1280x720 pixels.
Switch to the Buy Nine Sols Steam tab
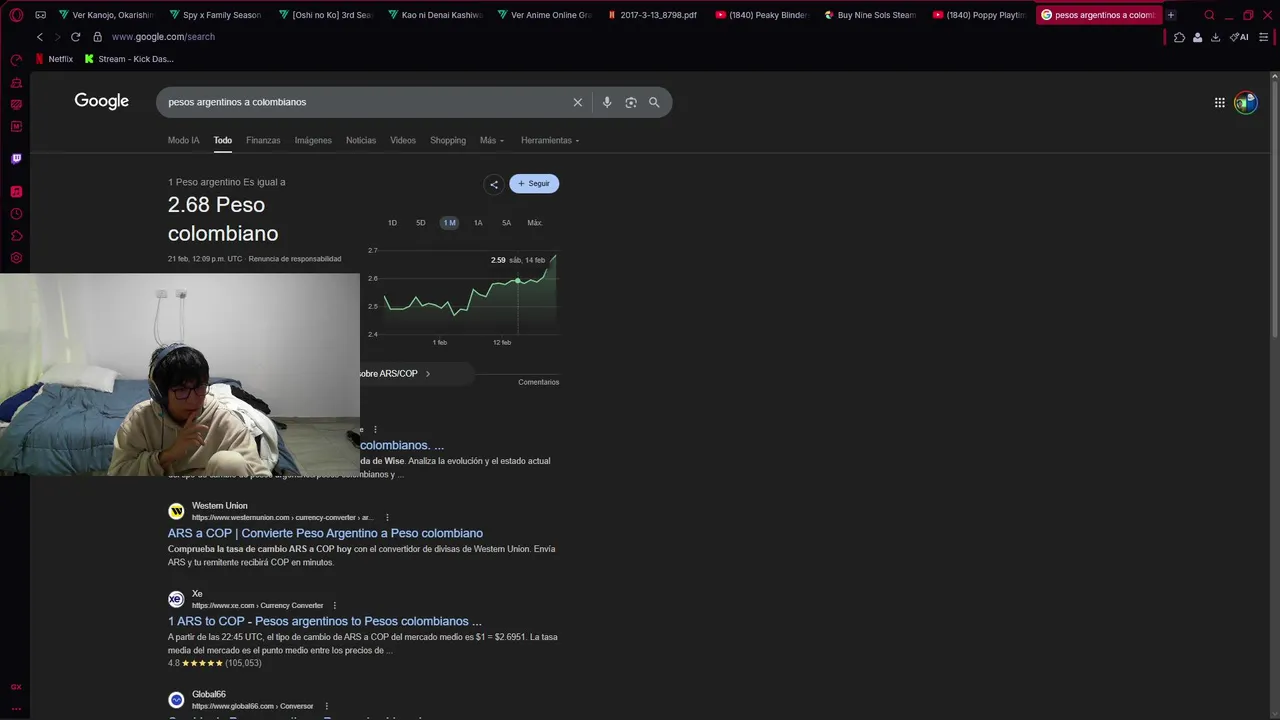coord(870,15)
